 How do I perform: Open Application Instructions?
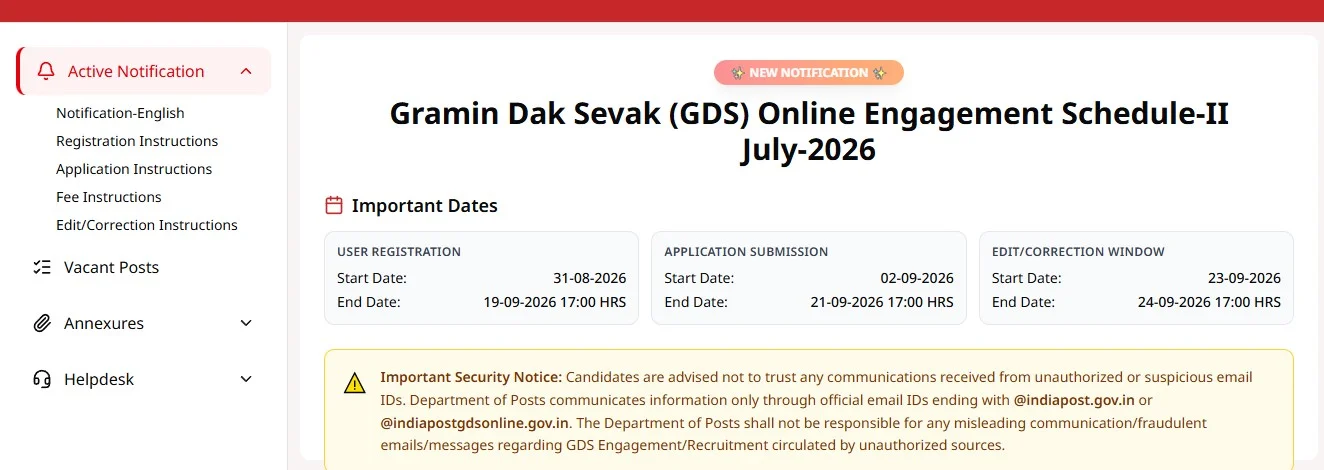pyautogui.click(x=134, y=169)
